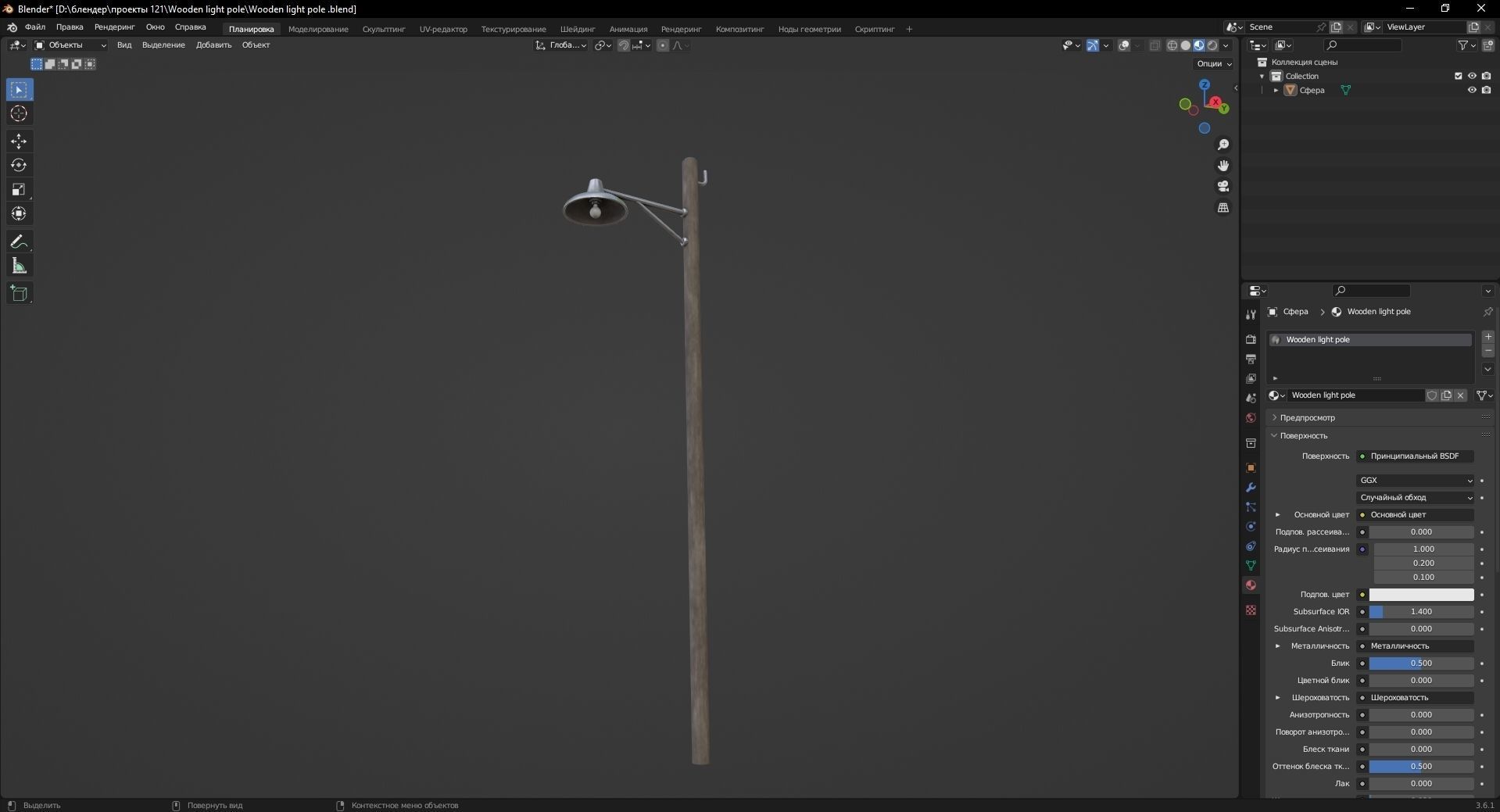This screenshot has height=812, width=1500.
Task: Open the Опции dropdown
Action: point(1214,64)
